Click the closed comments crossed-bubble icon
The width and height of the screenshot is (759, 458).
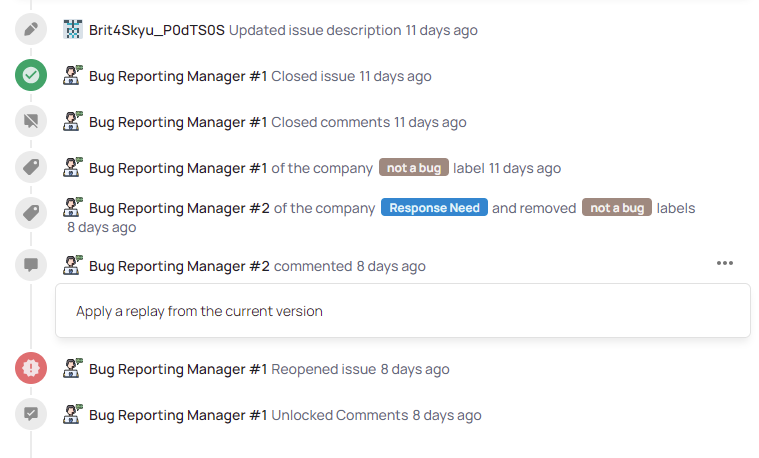click(x=31, y=122)
